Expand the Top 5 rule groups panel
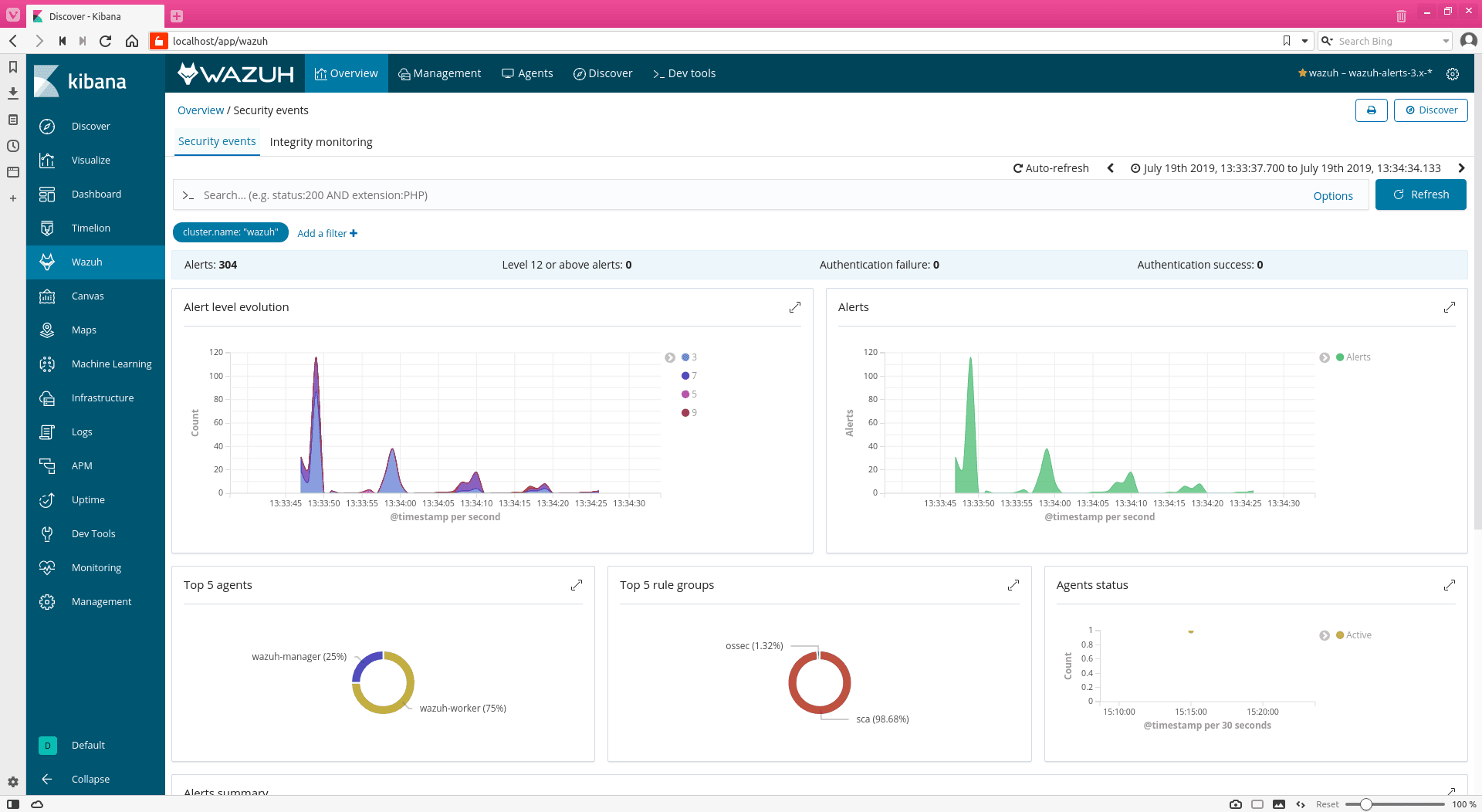 pos(1013,585)
